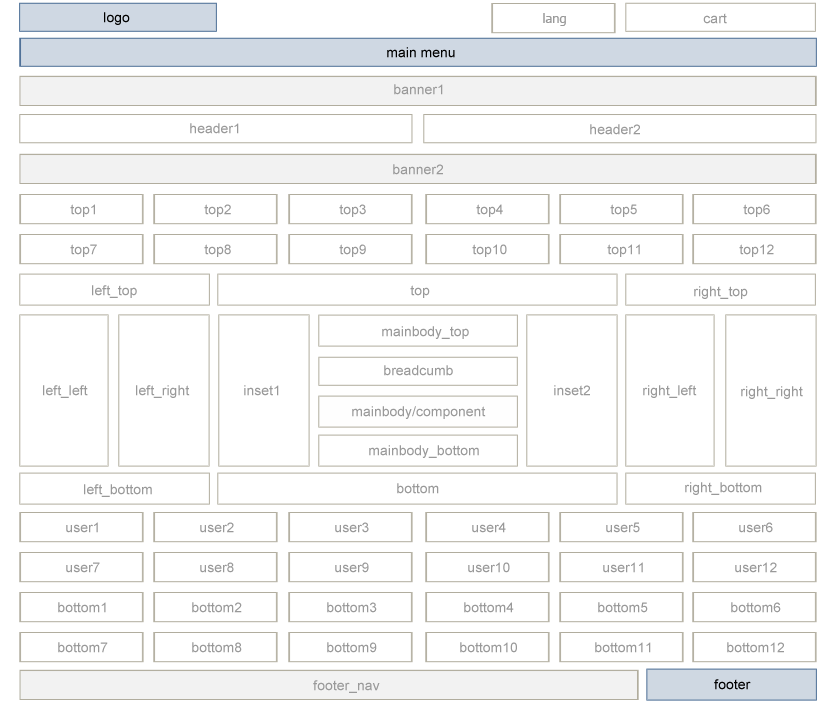
Task: Select the tall column at the far right of the mainbody row
Action: coord(770,391)
